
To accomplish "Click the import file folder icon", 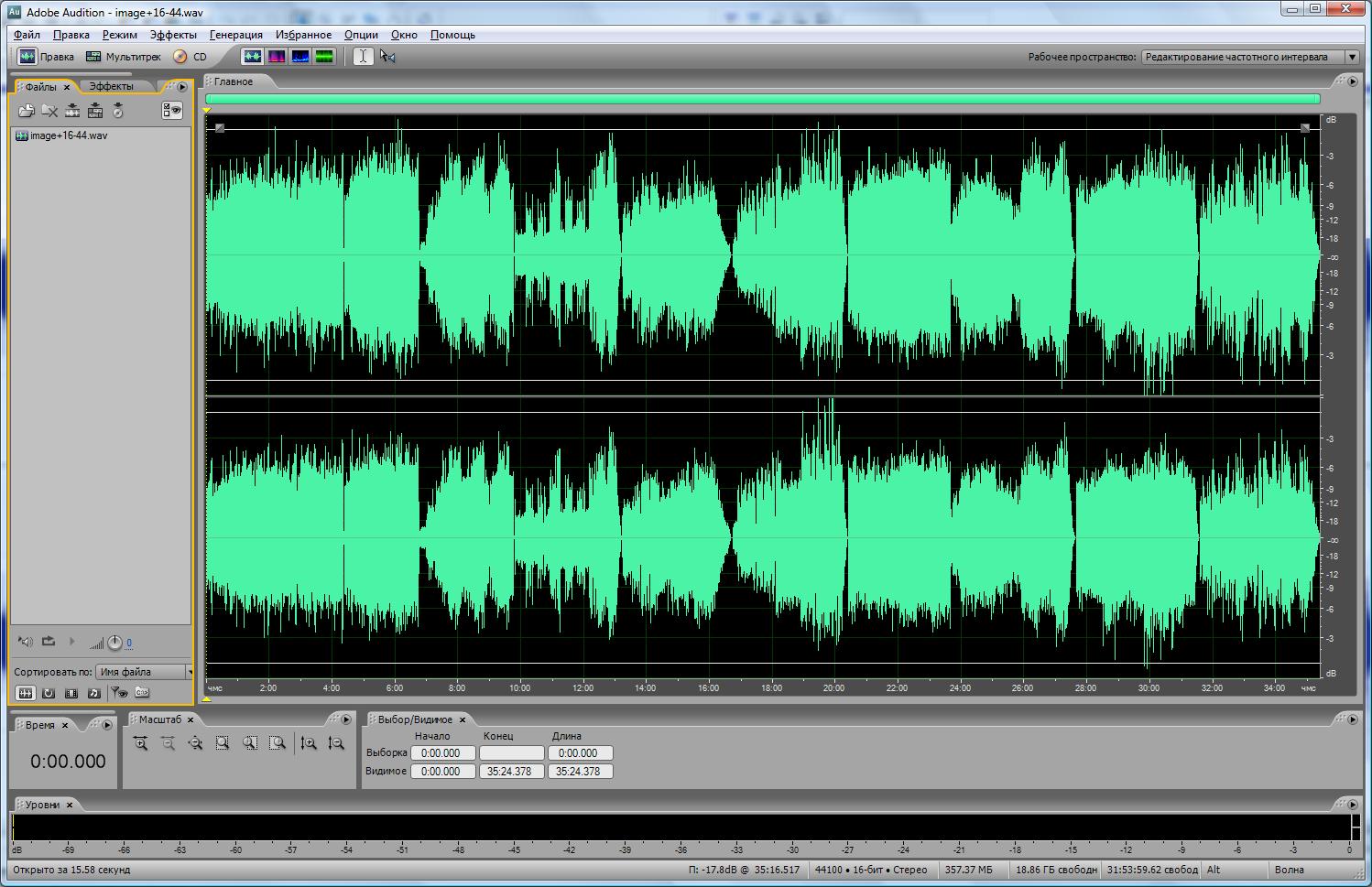I will tap(26, 111).
